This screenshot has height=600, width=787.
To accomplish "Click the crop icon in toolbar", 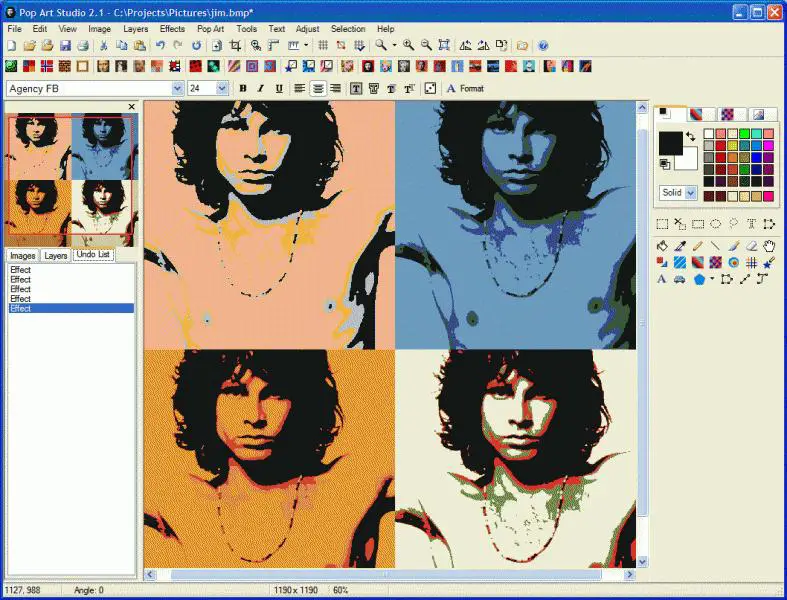I will (x=235, y=46).
